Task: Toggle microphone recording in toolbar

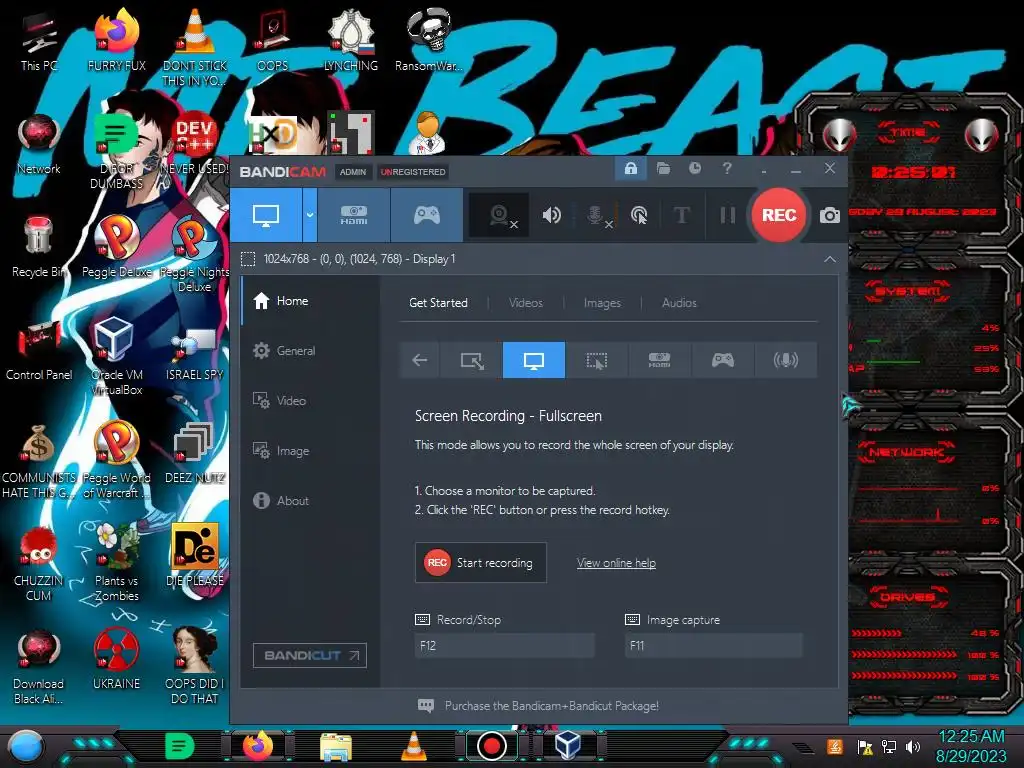Action: 598,215
